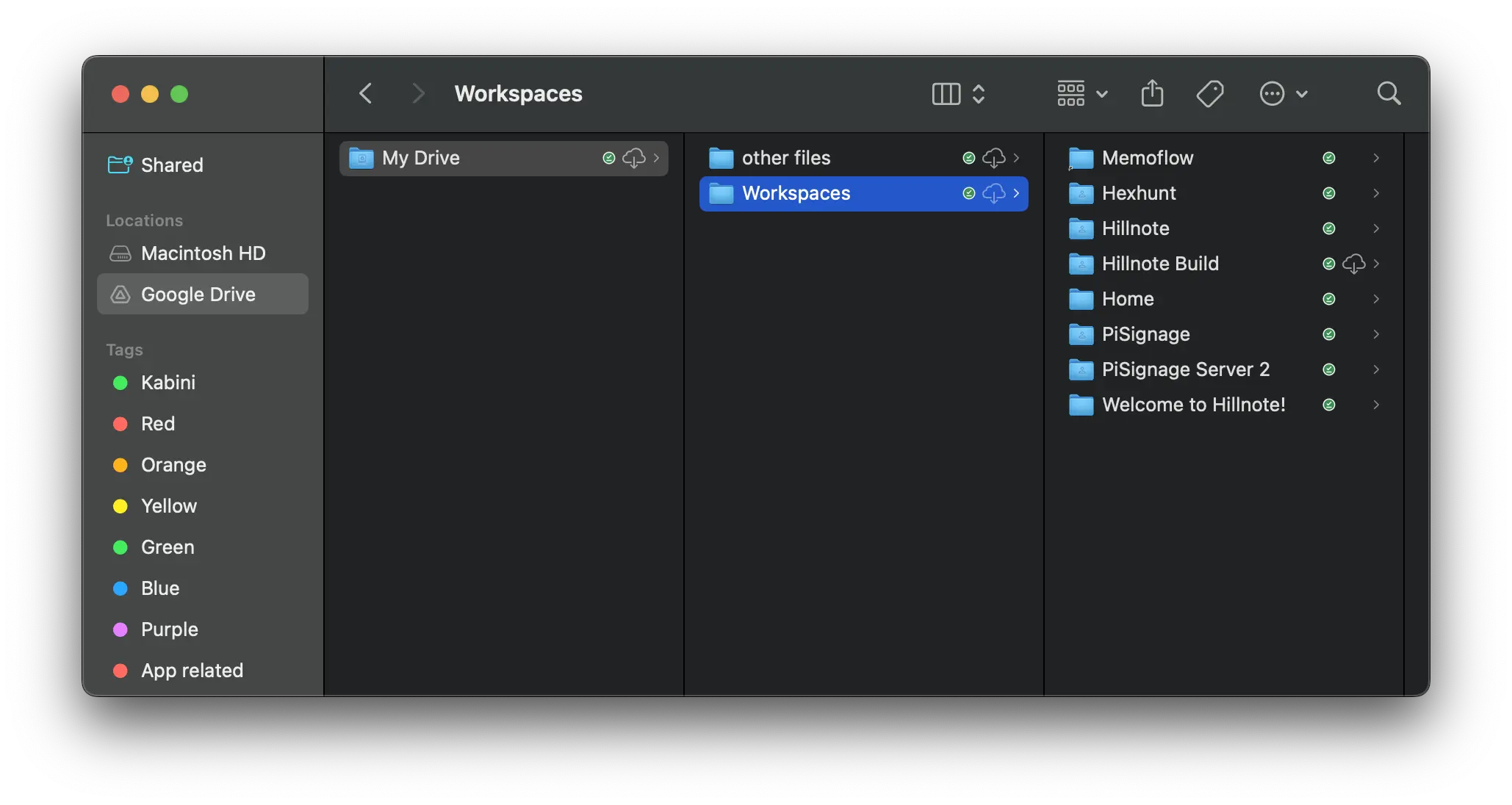Click column view switcher icon
Screen dimensions: 1512x805
(946, 94)
